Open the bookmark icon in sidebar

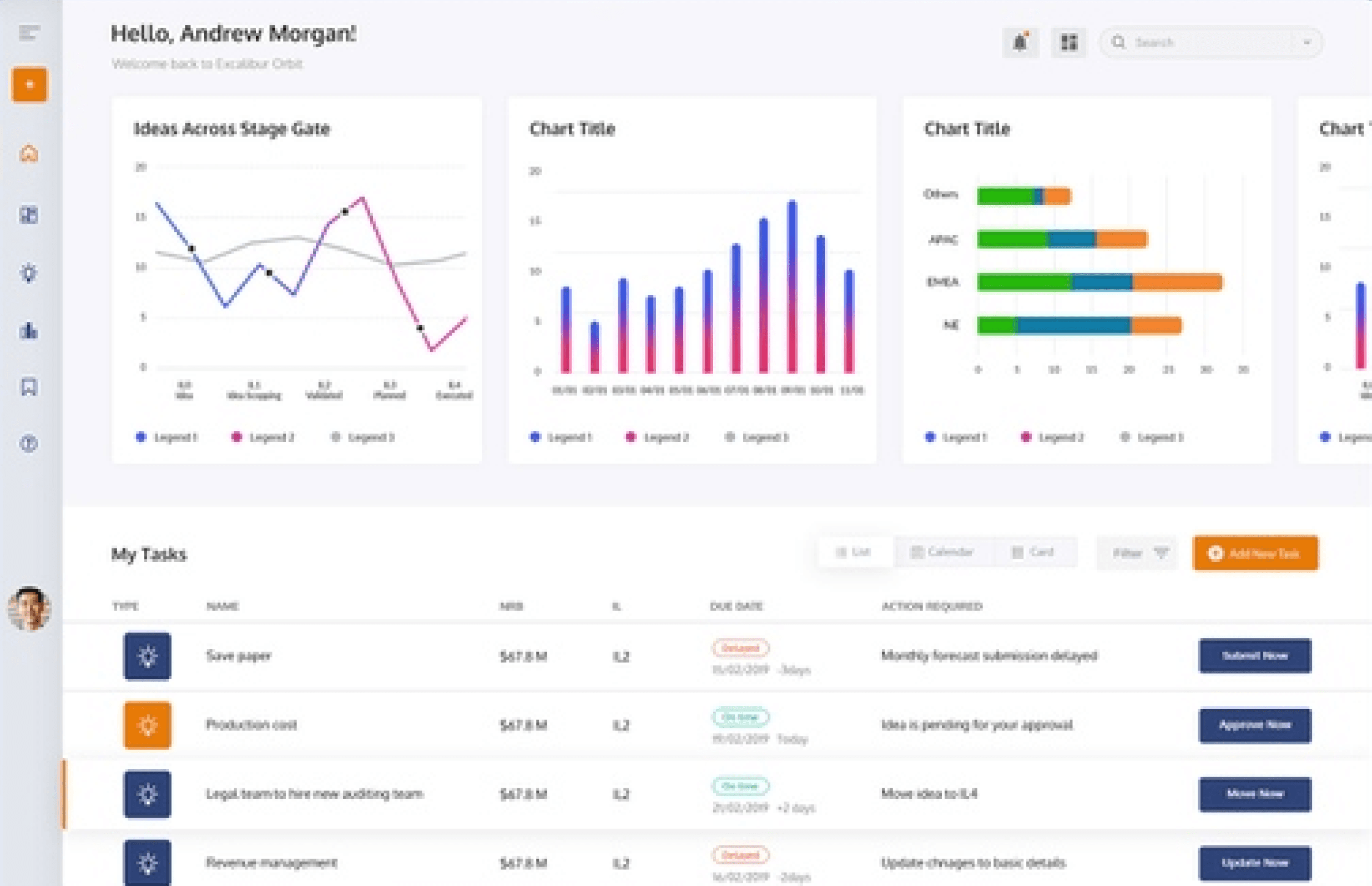(x=29, y=386)
